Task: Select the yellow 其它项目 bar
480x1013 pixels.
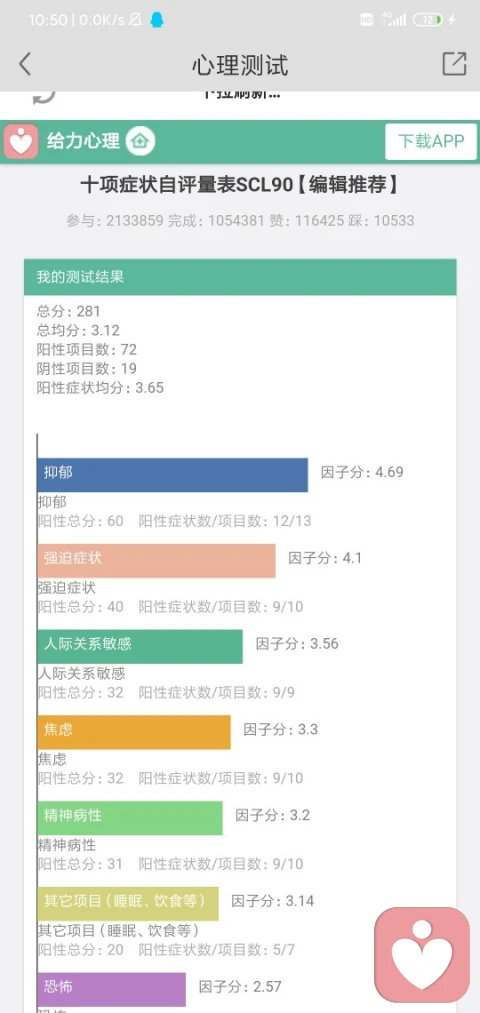Action: coord(128,903)
